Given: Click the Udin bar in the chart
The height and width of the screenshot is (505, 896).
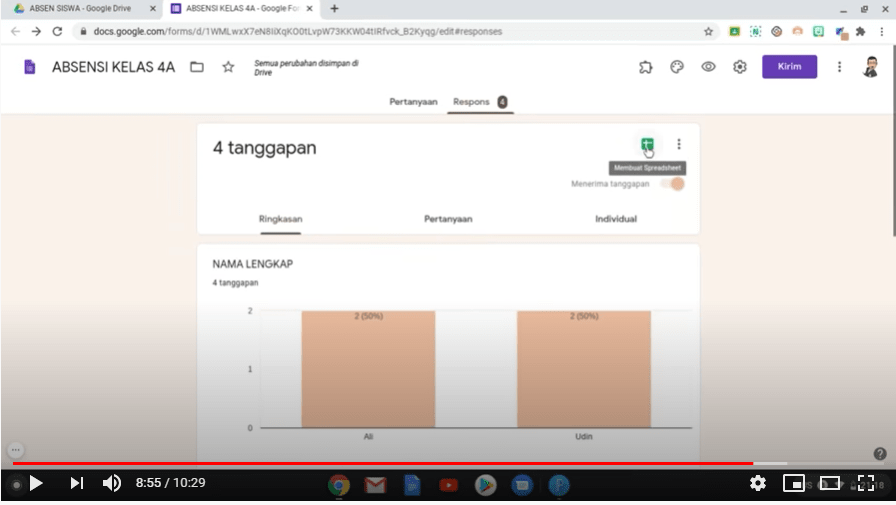Looking at the screenshot, I should click(583, 369).
